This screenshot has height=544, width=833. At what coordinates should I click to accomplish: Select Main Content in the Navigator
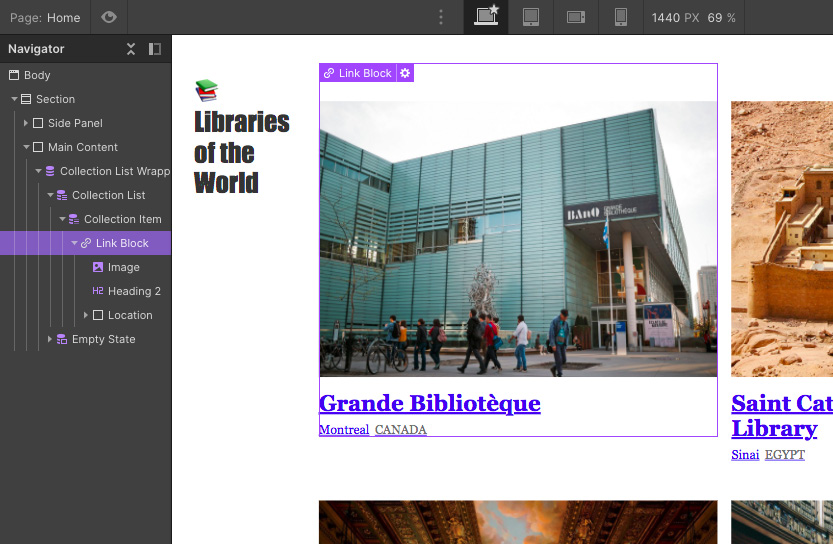coord(82,147)
